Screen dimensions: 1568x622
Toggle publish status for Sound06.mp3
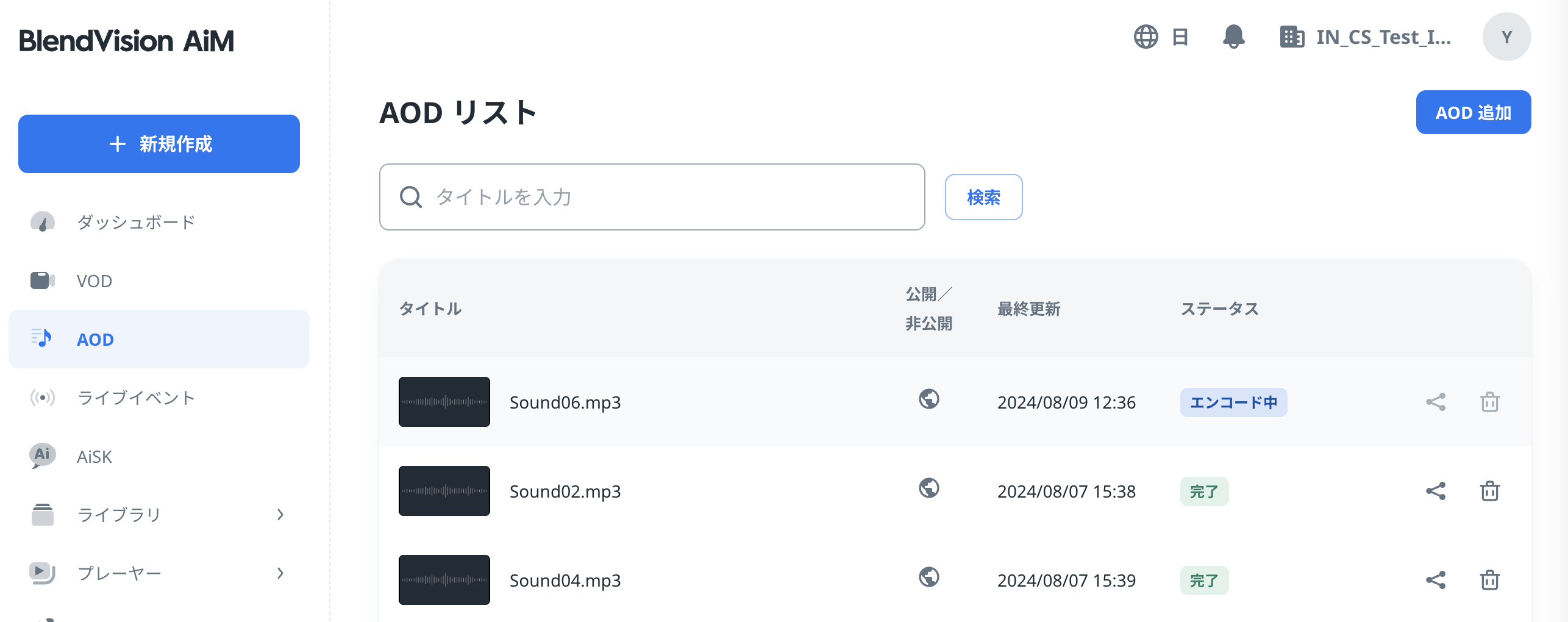[x=928, y=401]
